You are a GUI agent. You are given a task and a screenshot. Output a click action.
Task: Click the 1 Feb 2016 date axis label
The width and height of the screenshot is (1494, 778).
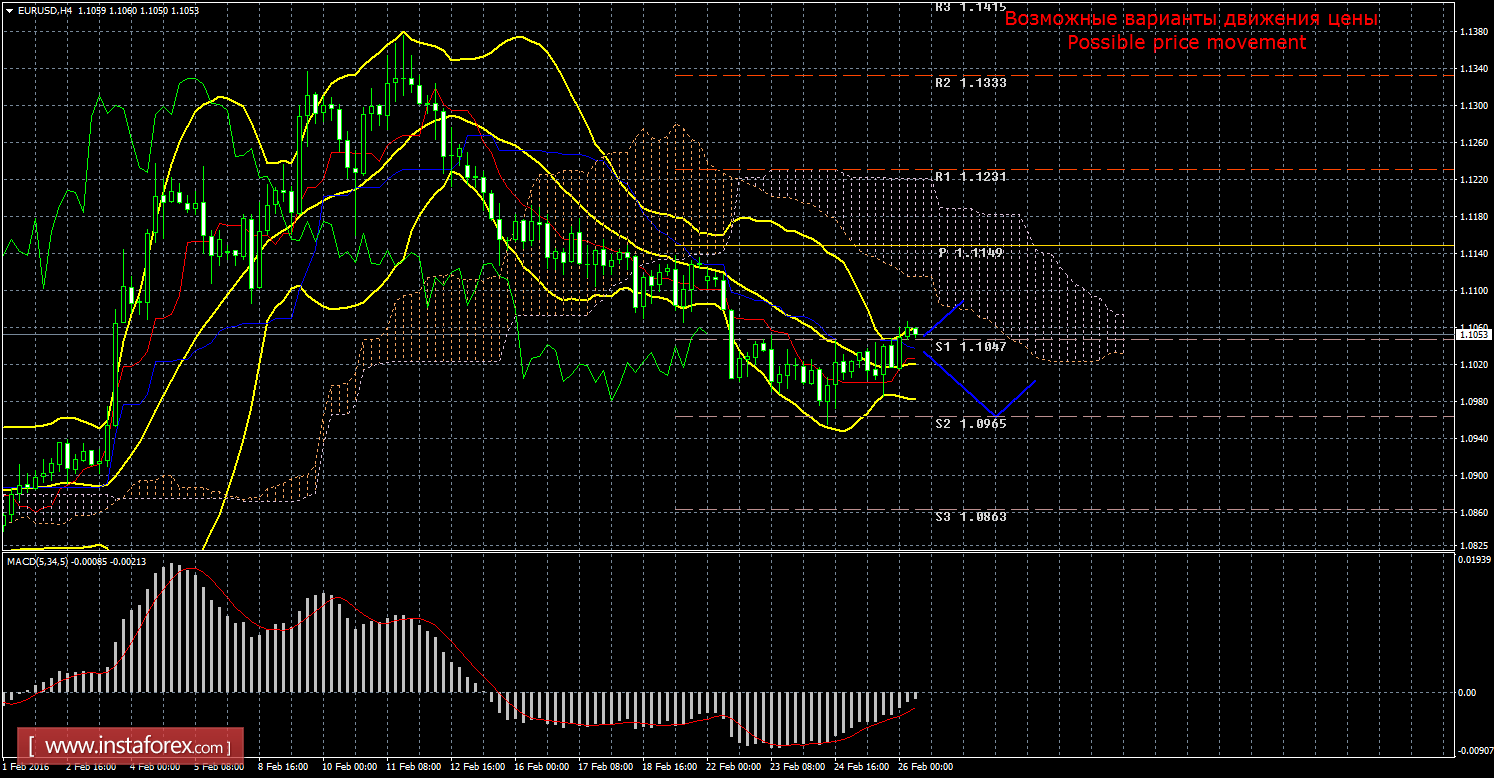[27, 768]
